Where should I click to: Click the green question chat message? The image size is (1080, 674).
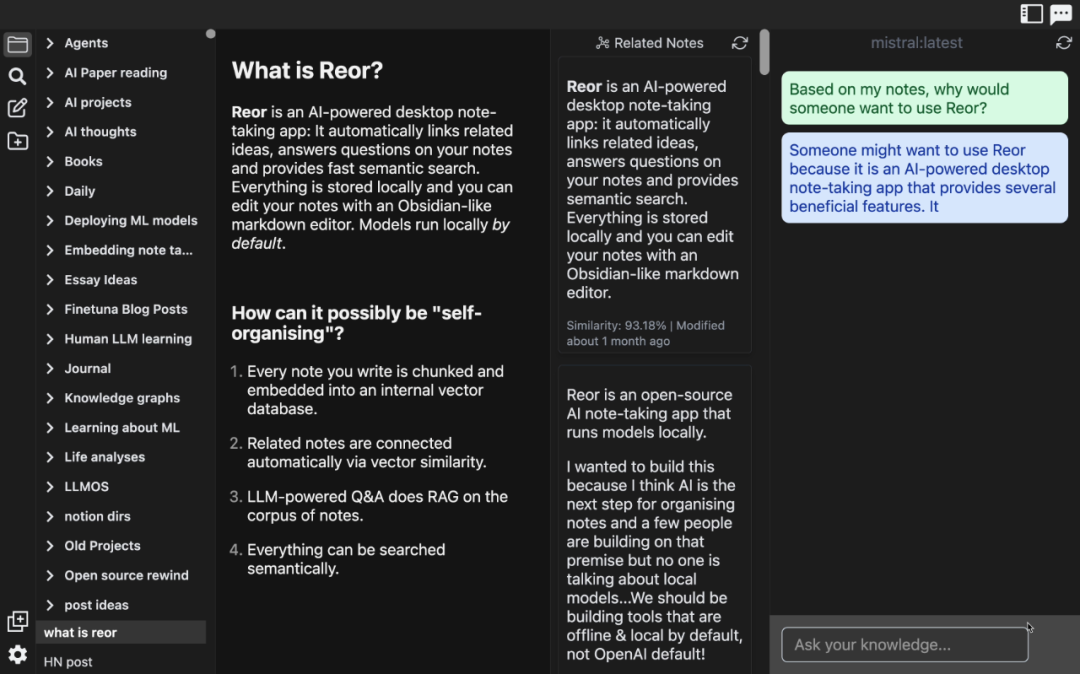(x=924, y=98)
